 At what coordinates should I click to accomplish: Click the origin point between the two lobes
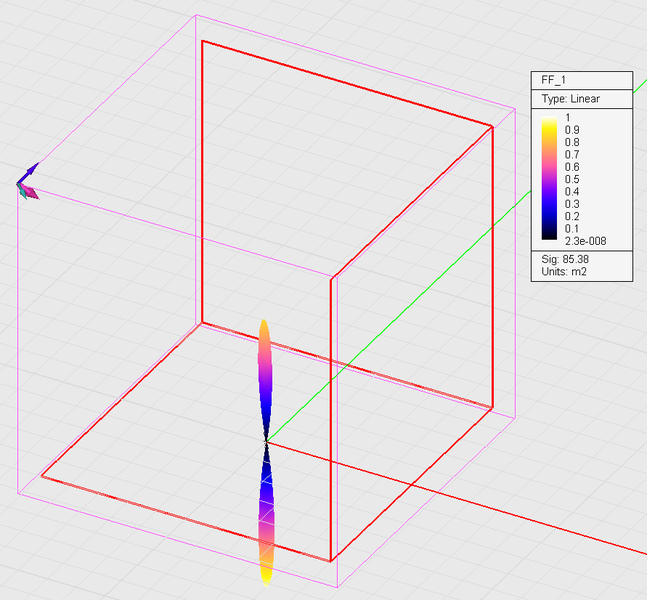pyautogui.click(x=266, y=440)
